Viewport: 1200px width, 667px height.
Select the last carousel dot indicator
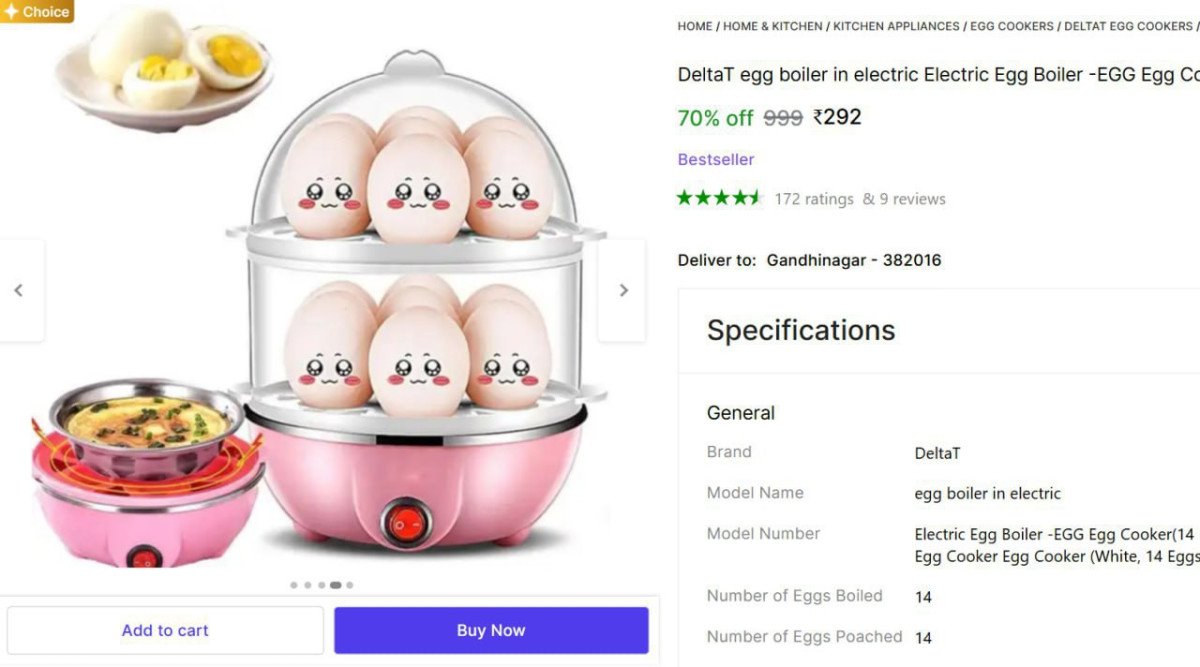[x=350, y=585]
